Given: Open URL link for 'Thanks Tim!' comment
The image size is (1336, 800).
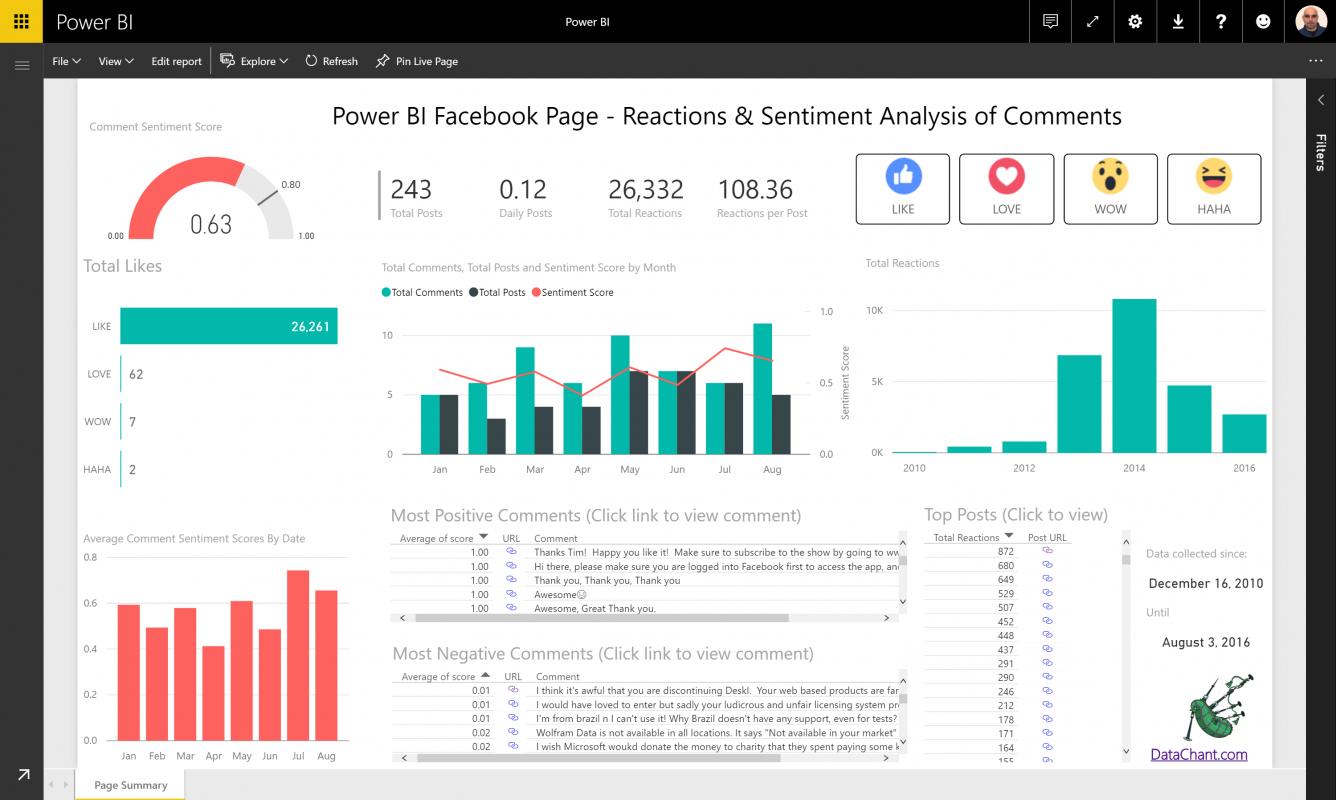Looking at the screenshot, I should click(512, 552).
